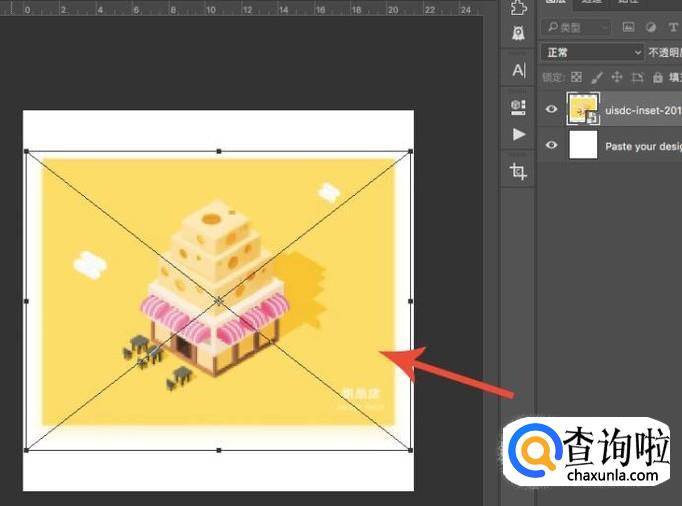Filter layers by adjustment layer icon
The image size is (682, 506).
651,27
